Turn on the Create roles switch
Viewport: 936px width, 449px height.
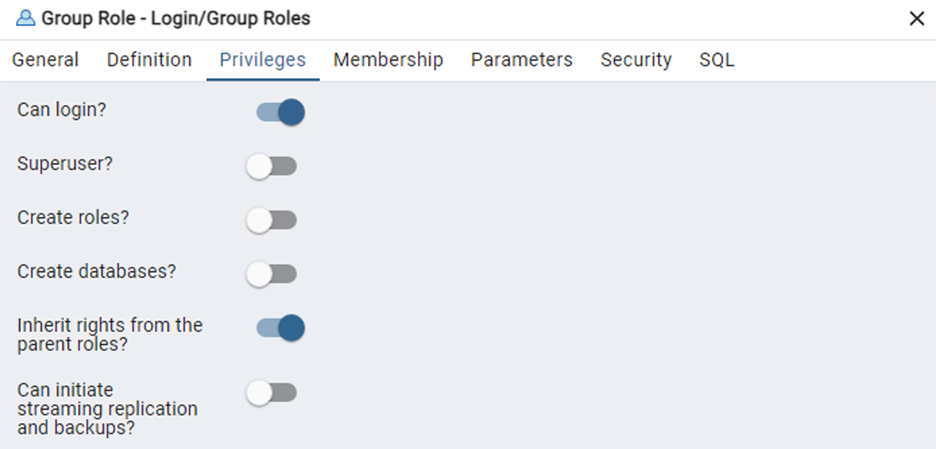(272, 220)
